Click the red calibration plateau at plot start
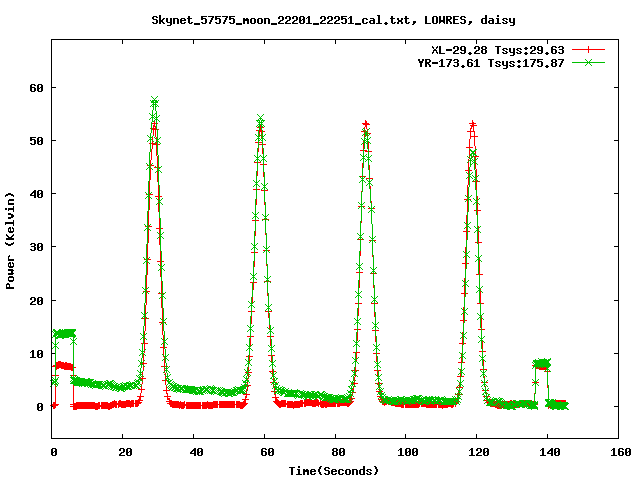Image resolution: width=640 pixels, height=480 pixels. (63, 366)
